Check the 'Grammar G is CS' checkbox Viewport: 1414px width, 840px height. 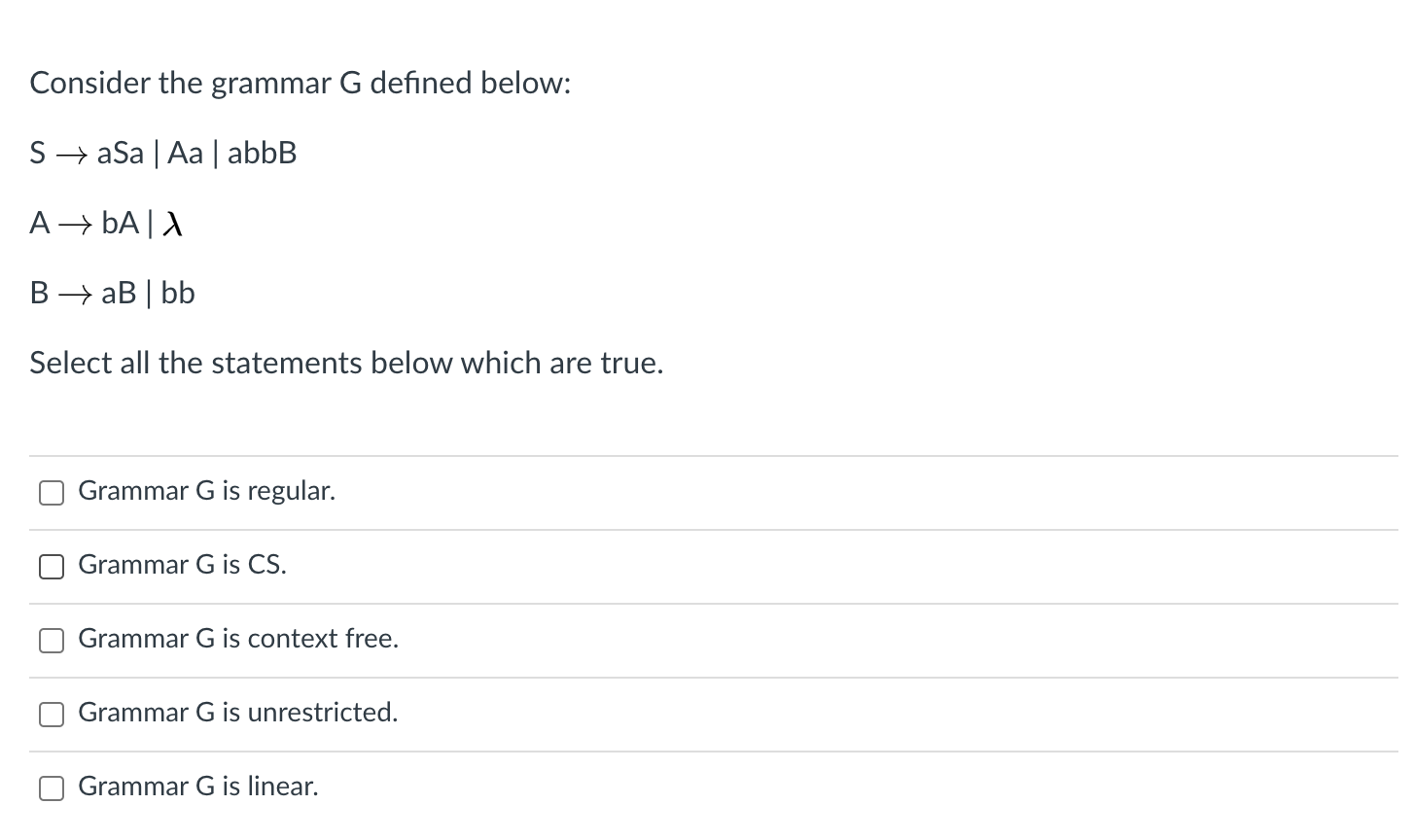tap(51, 567)
